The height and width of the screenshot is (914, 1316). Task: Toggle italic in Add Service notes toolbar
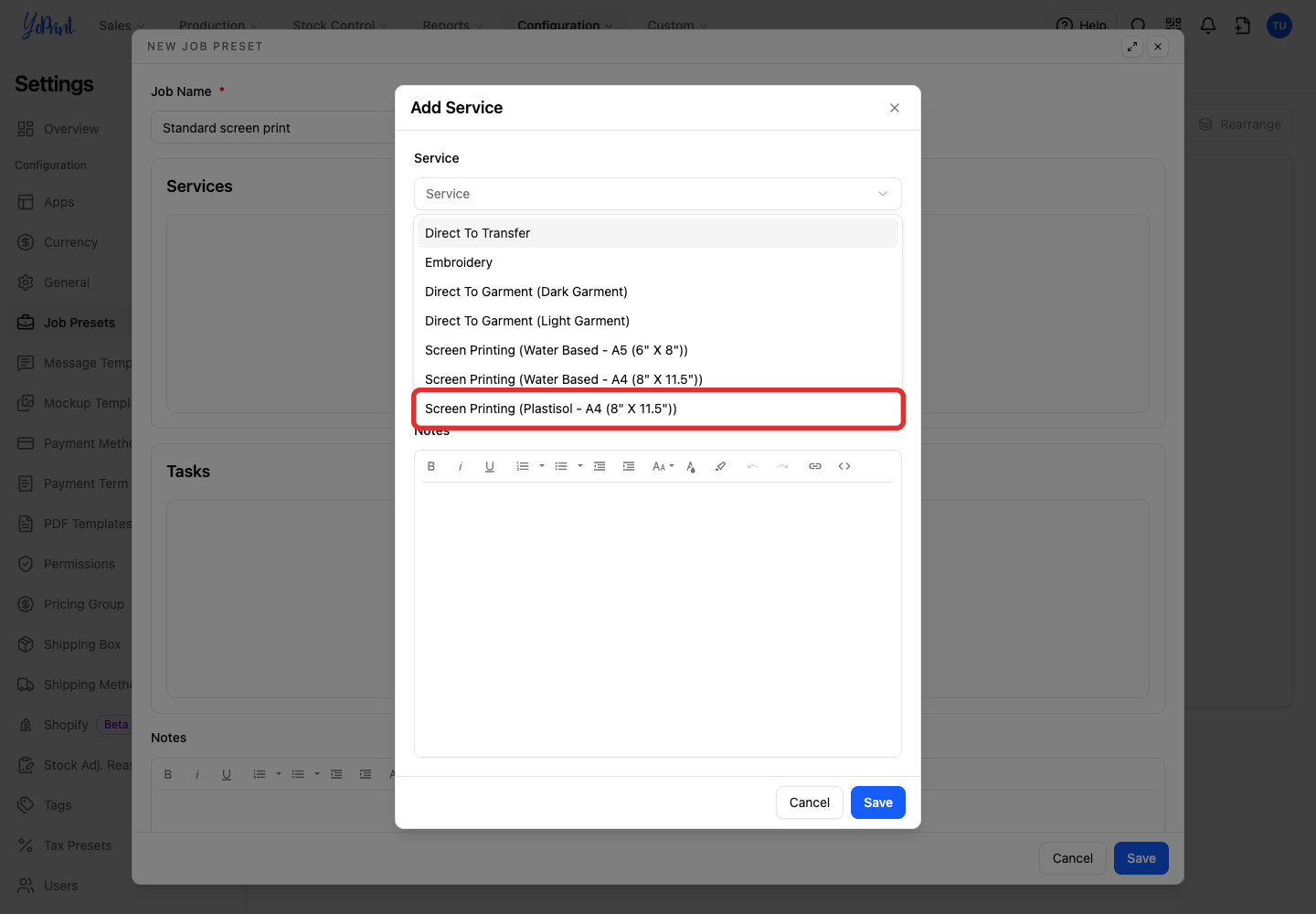(x=461, y=466)
